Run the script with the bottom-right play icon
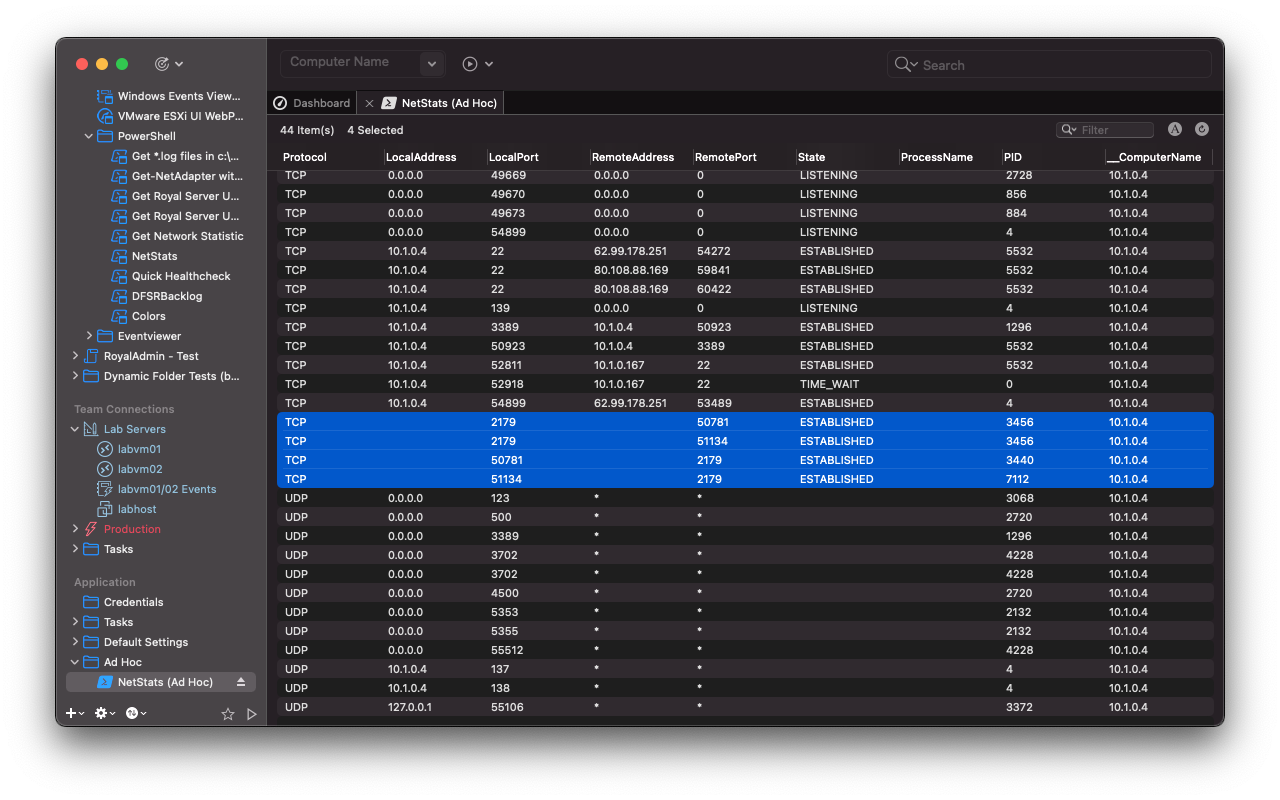The width and height of the screenshot is (1280, 800). 252,713
